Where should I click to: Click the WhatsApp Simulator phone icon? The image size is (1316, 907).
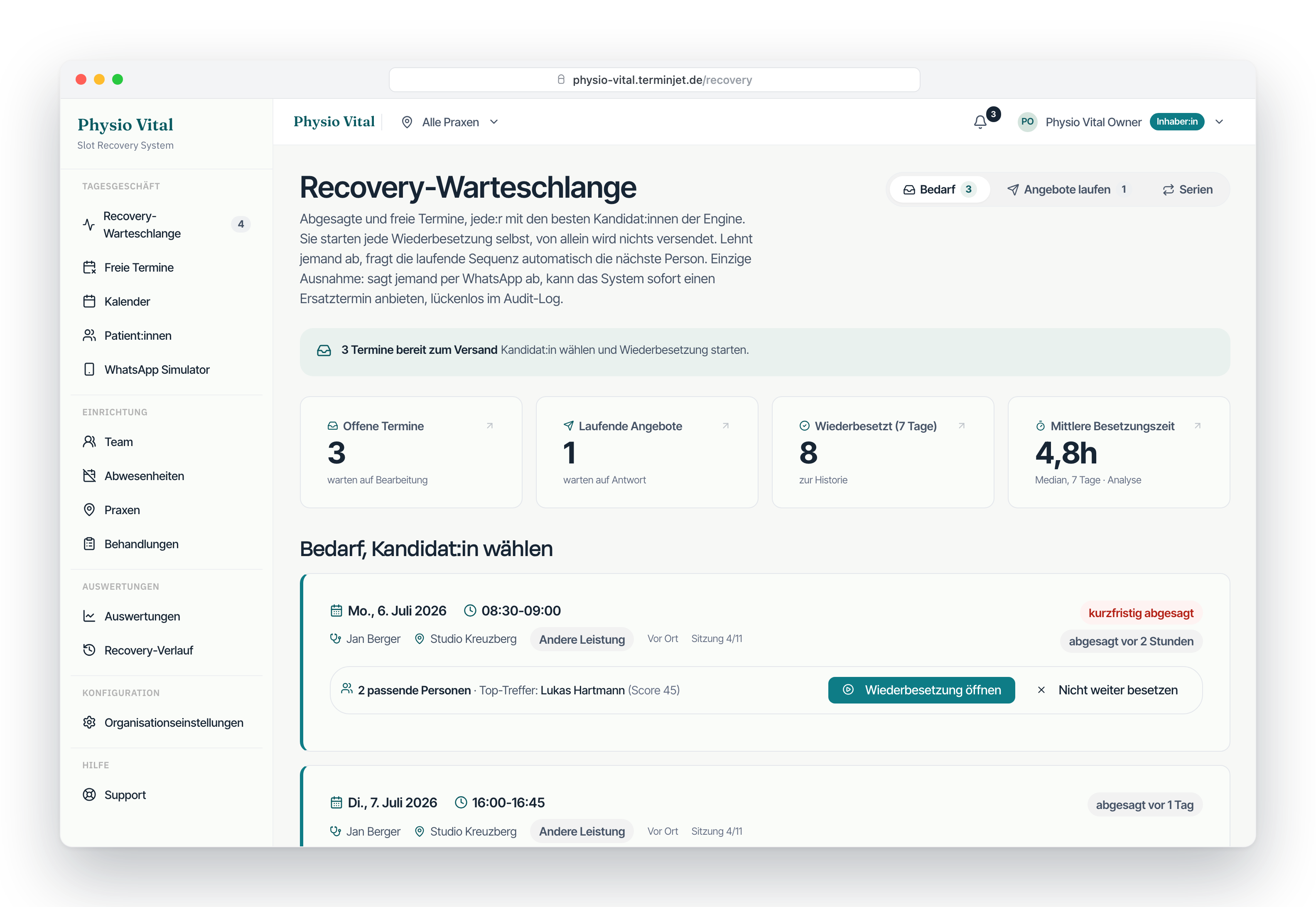click(89, 369)
